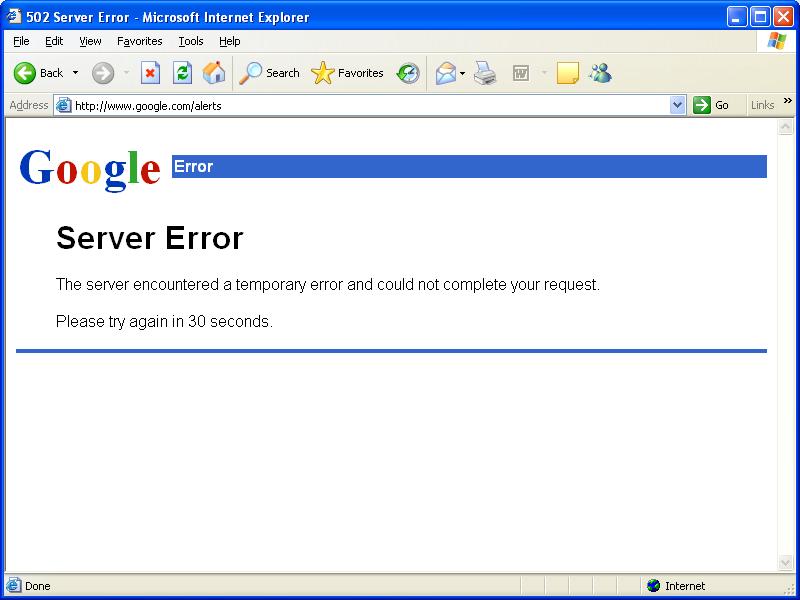The image size is (800, 600).
Task: Open the History clock icon
Action: pos(408,73)
